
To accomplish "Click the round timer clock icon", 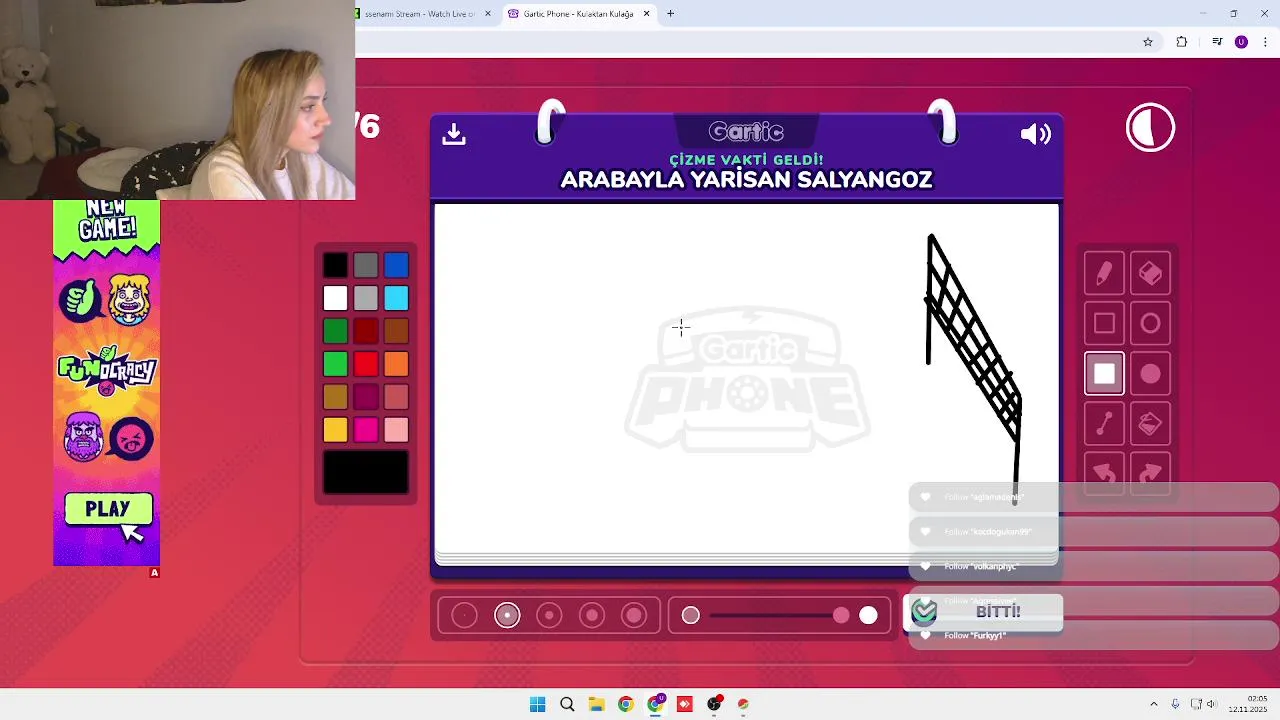I will [1150, 128].
